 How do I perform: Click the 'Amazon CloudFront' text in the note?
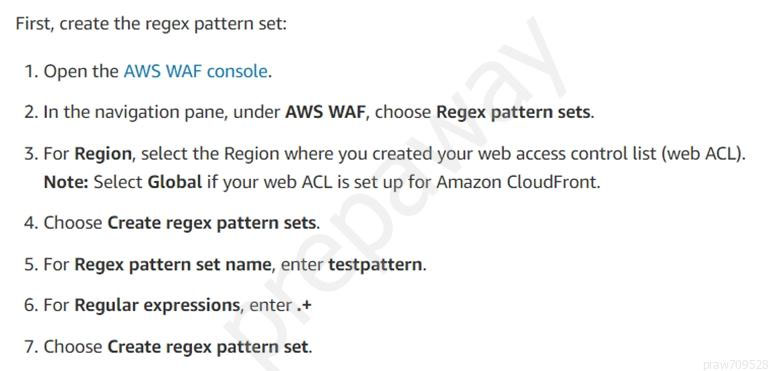tap(517, 183)
